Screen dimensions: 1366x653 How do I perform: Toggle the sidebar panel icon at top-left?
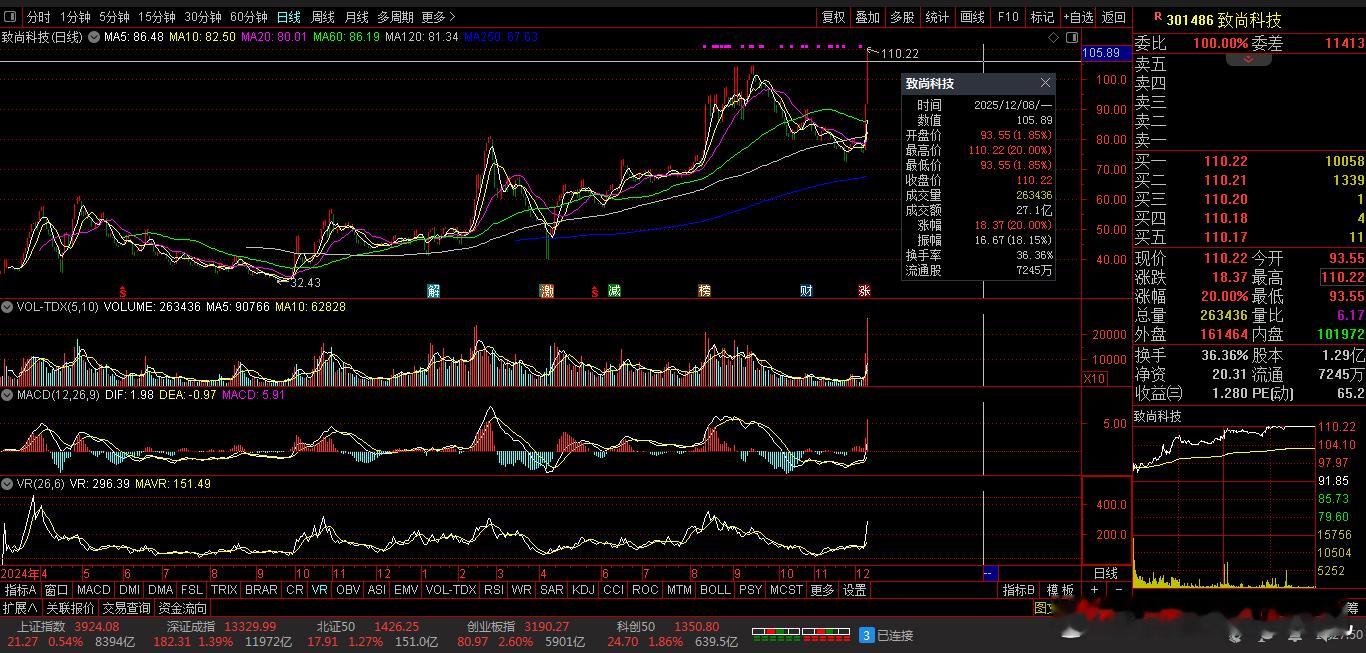pyautogui.click(x=10, y=17)
